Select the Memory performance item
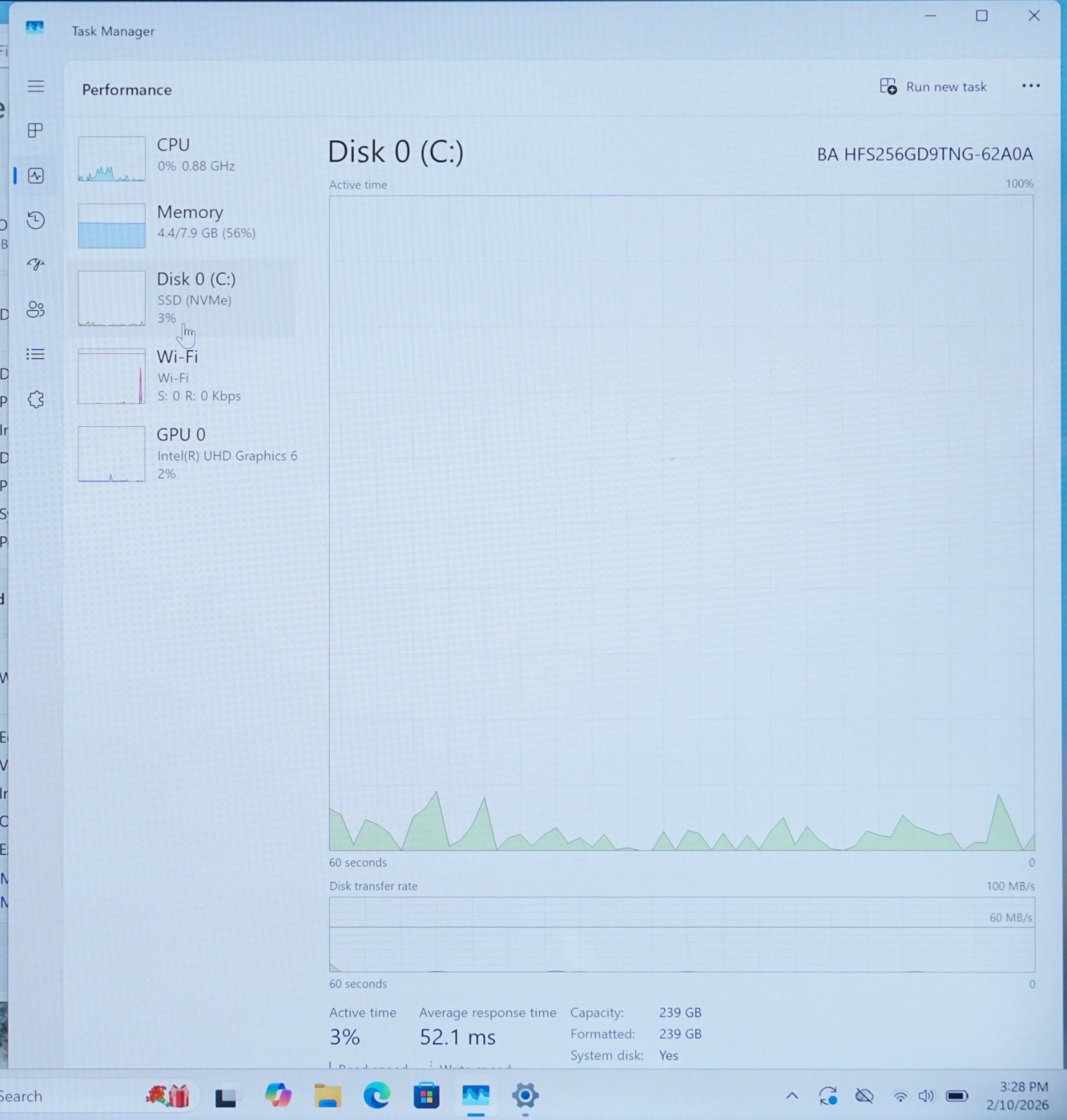 pos(182,225)
